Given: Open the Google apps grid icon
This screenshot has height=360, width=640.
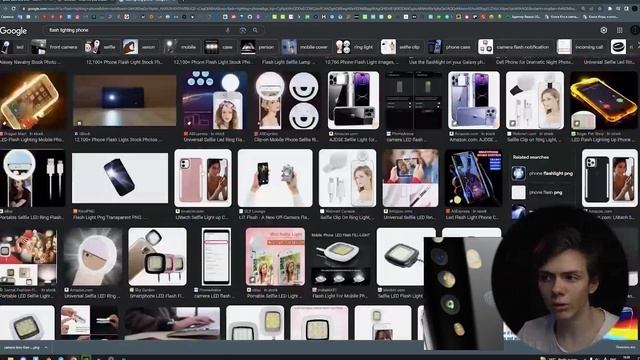Looking at the screenshot, I should tap(620, 30).
